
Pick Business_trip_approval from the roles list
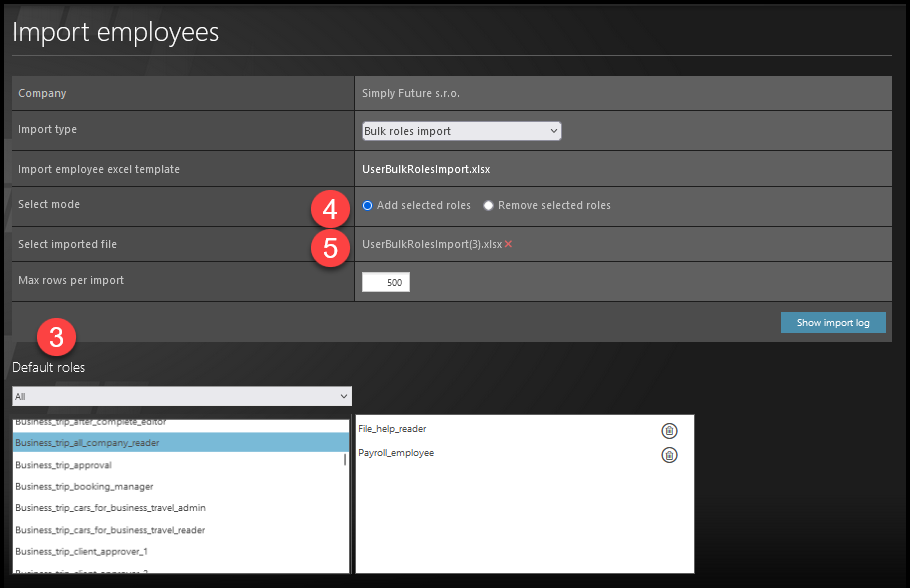(x=63, y=465)
